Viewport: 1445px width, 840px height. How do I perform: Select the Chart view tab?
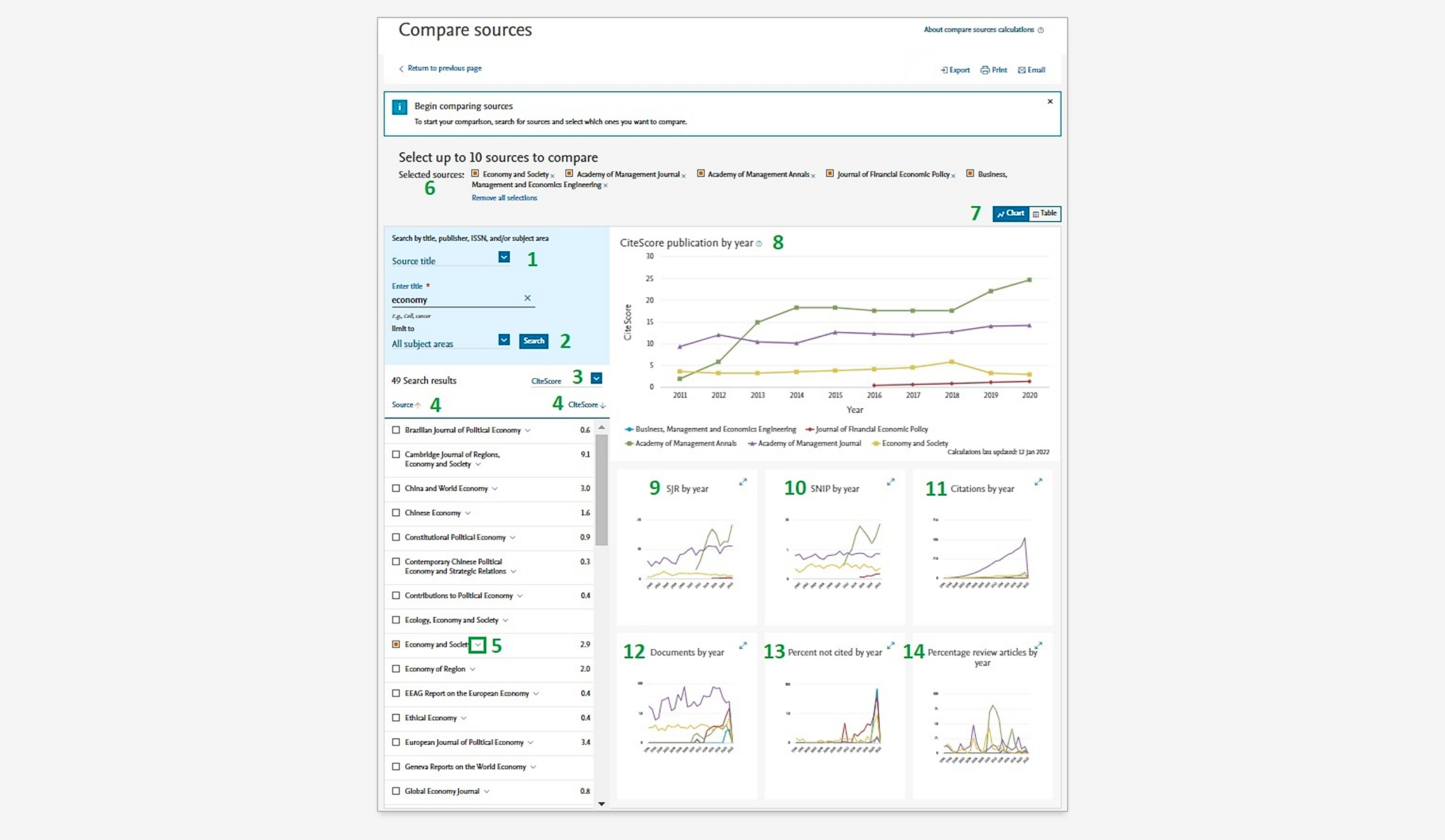pyautogui.click(x=1010, y=213)
